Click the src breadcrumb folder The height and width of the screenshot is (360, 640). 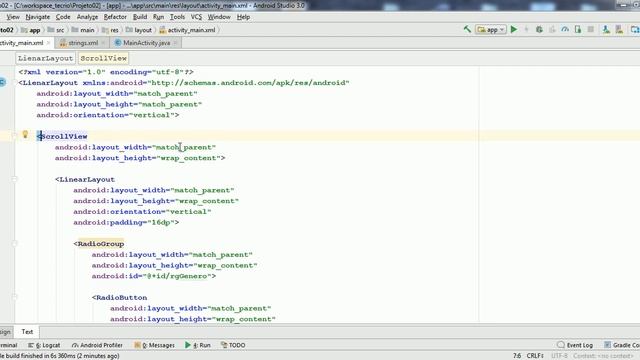(x=56, y=30)
